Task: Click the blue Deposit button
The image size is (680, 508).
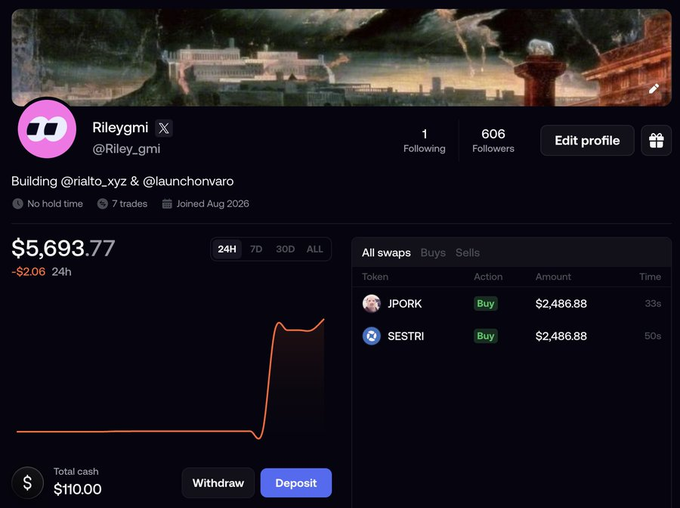Action: click(x=296, y=483)
